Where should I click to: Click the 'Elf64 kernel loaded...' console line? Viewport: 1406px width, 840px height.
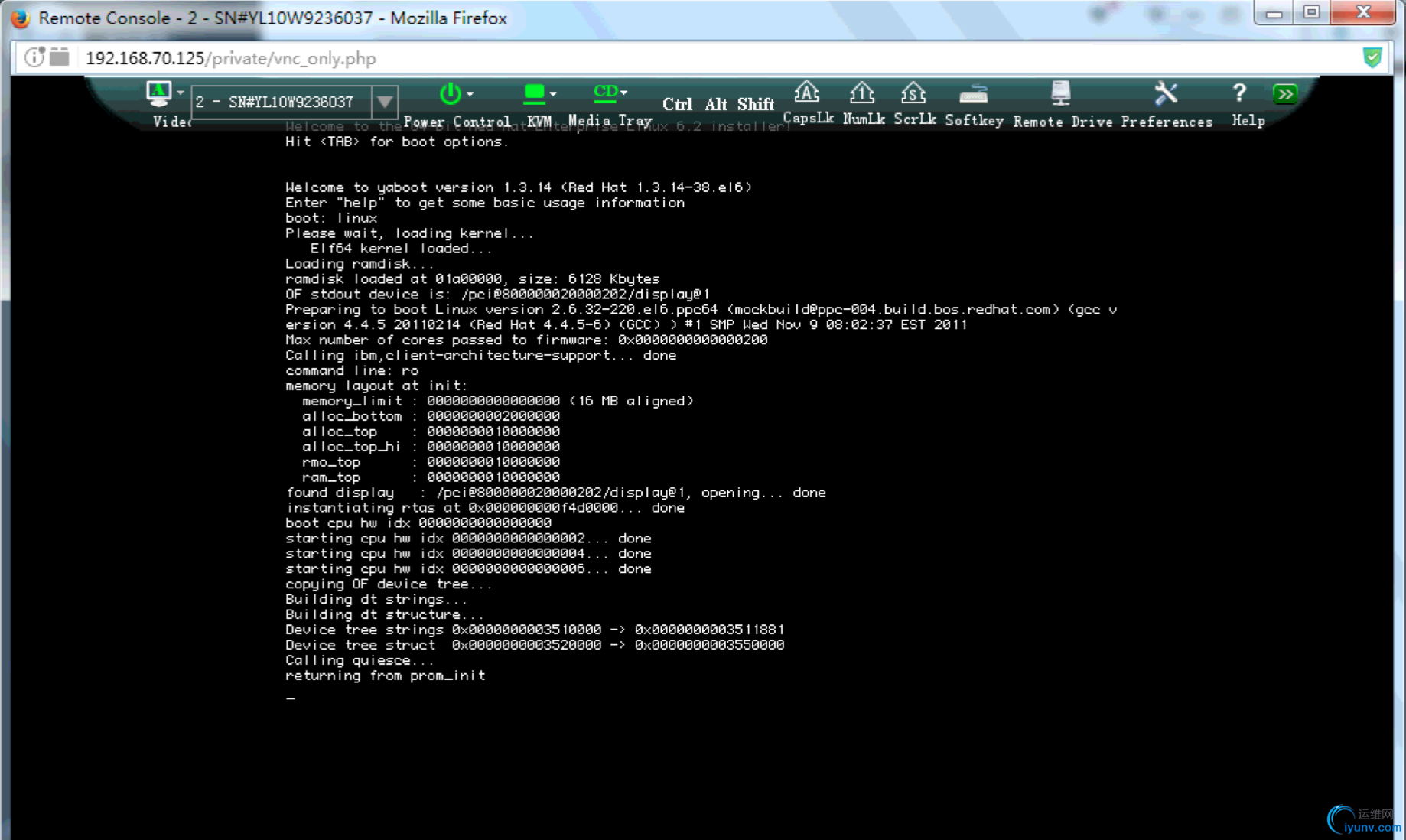tap(402, 249)
